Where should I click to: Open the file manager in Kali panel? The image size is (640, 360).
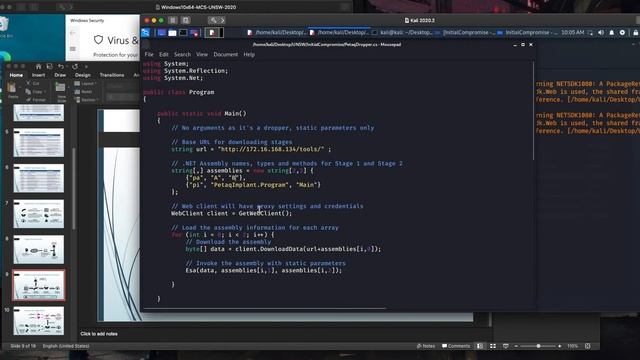point(172,33)
